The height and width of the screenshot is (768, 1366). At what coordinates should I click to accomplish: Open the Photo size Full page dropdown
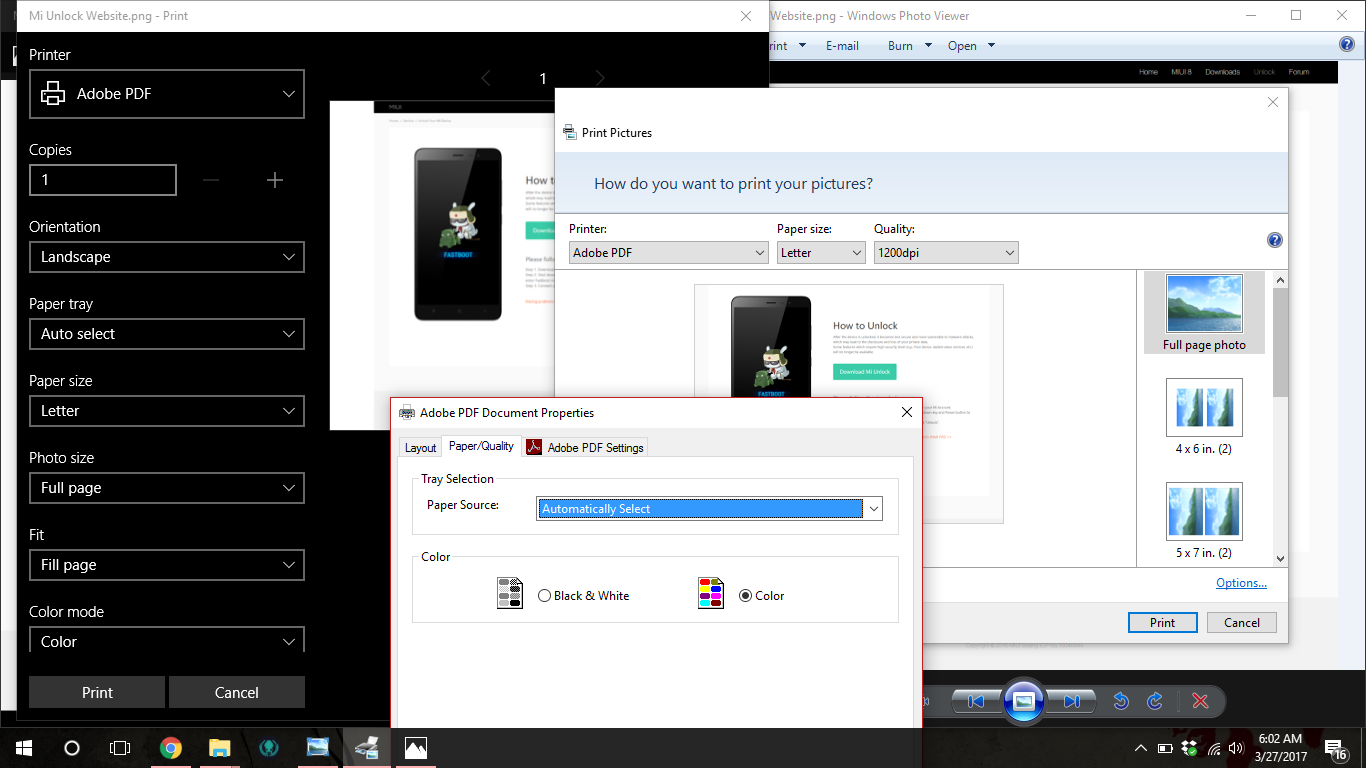point(167,488)
